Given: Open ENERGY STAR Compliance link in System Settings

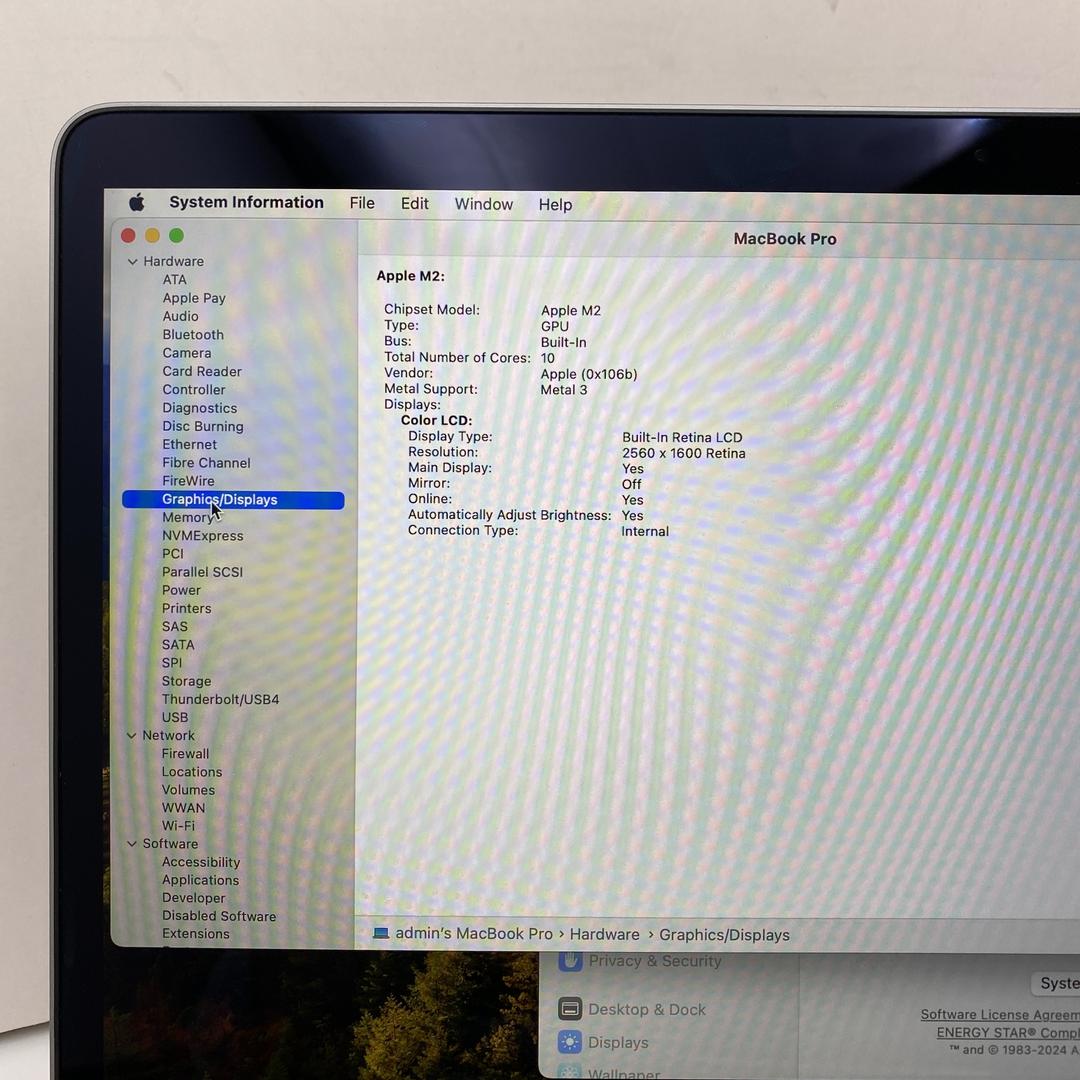Looking at the screenshot, I should tap(1008, 1032).
